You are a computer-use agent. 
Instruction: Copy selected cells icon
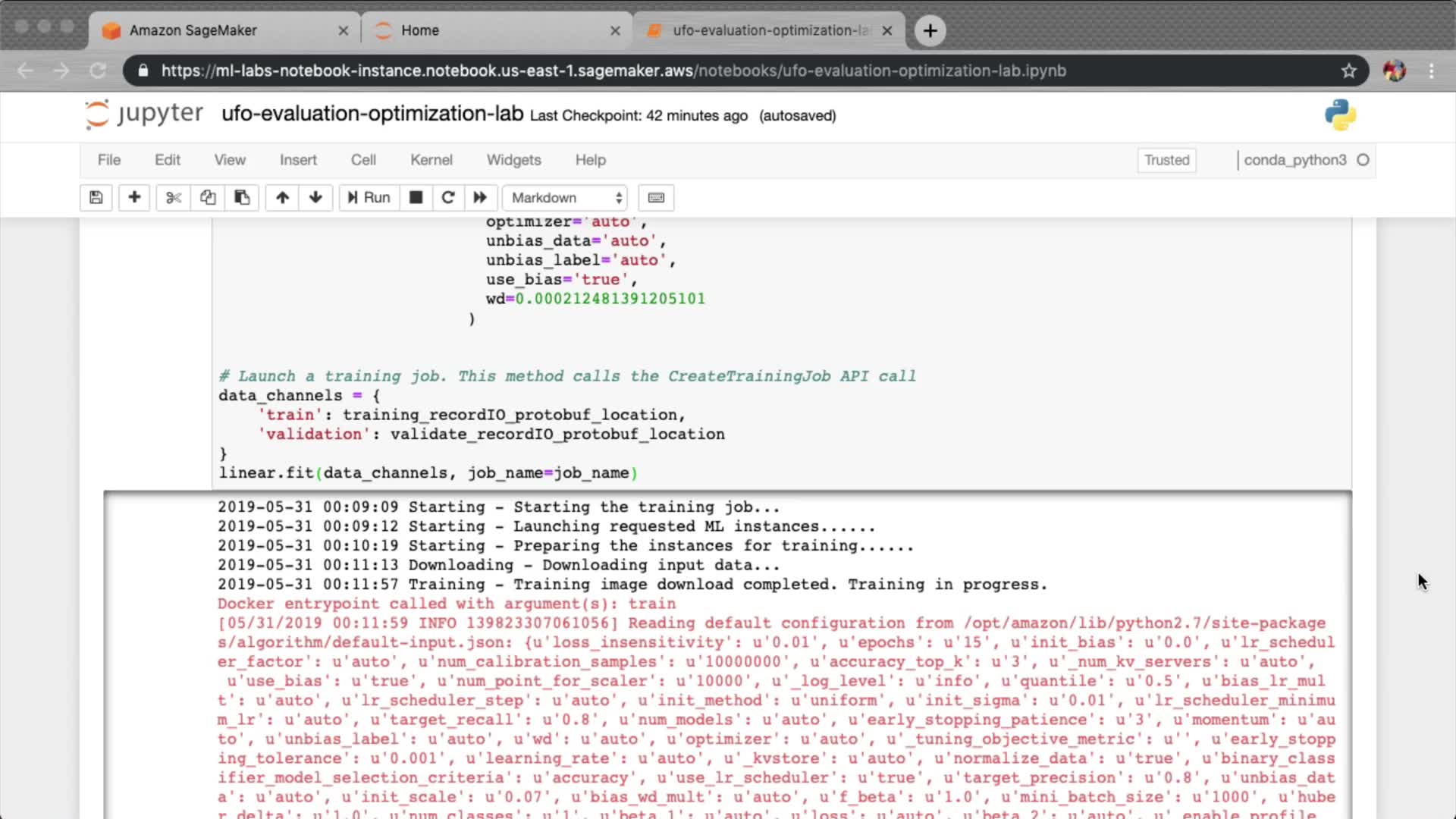click(208, 198)
